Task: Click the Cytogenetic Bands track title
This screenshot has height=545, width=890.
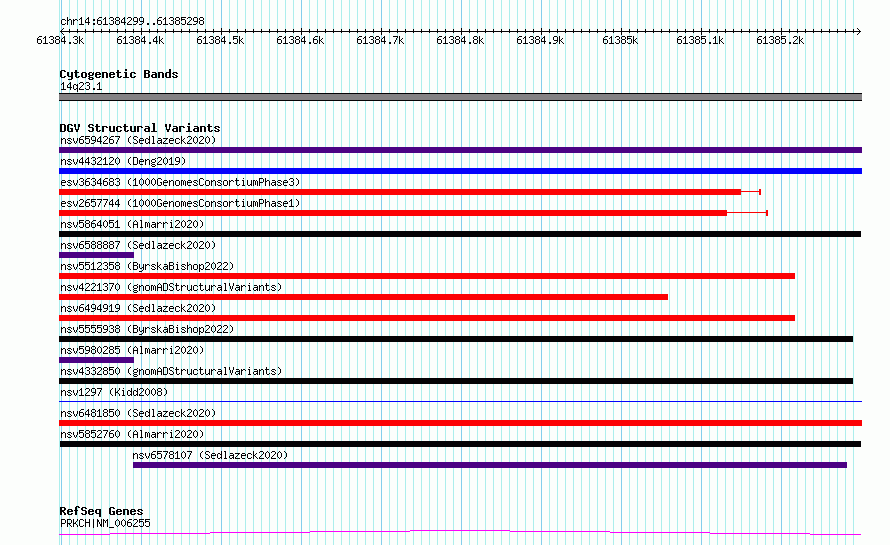Action: click(x=119, y=74)
